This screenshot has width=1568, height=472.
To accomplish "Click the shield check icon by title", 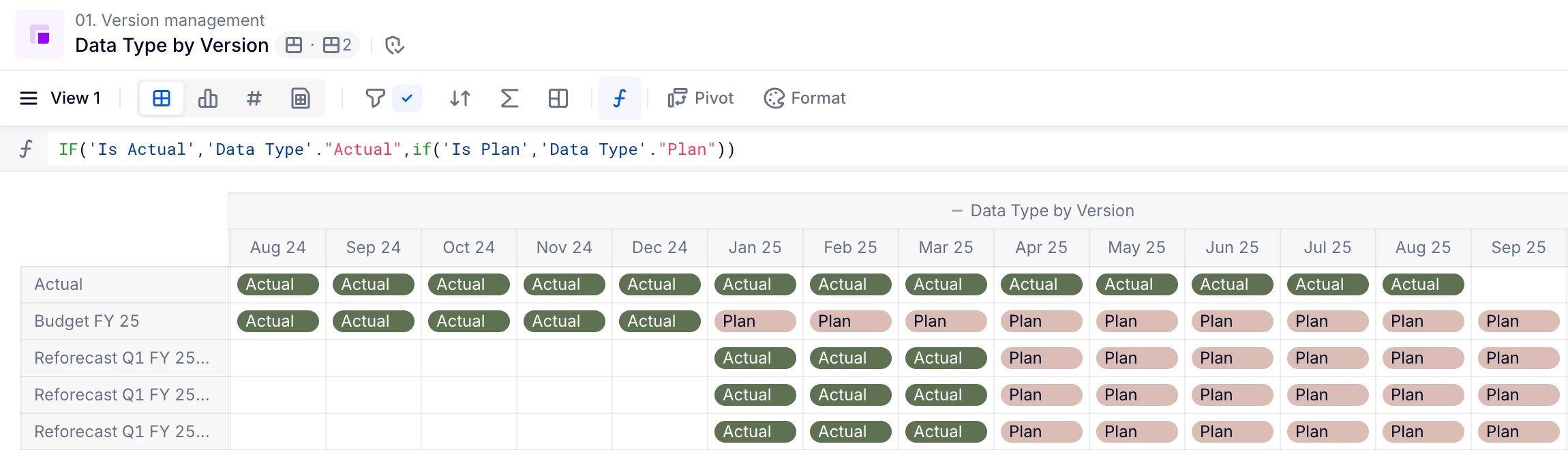I will pos(395,45).
